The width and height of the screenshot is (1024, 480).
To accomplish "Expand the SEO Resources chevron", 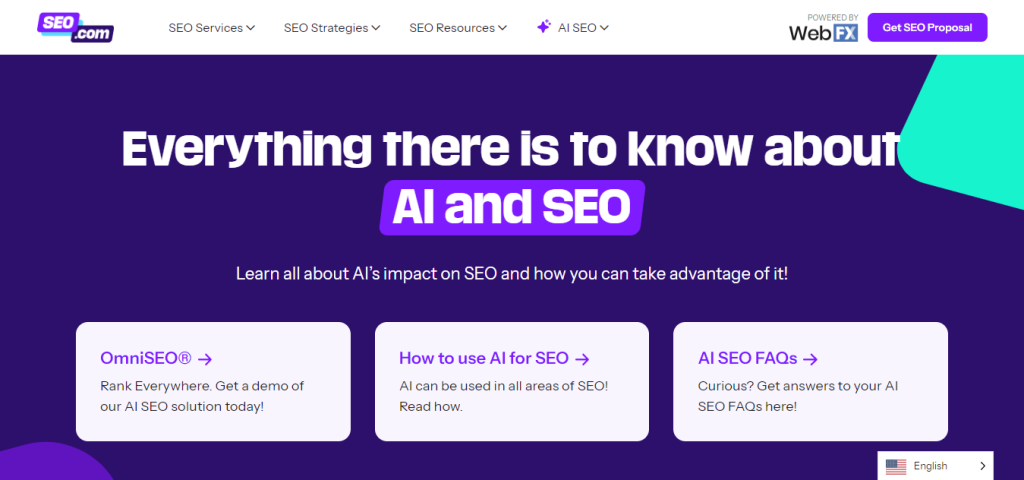I will pyautogui.click(x=502, y=28).
